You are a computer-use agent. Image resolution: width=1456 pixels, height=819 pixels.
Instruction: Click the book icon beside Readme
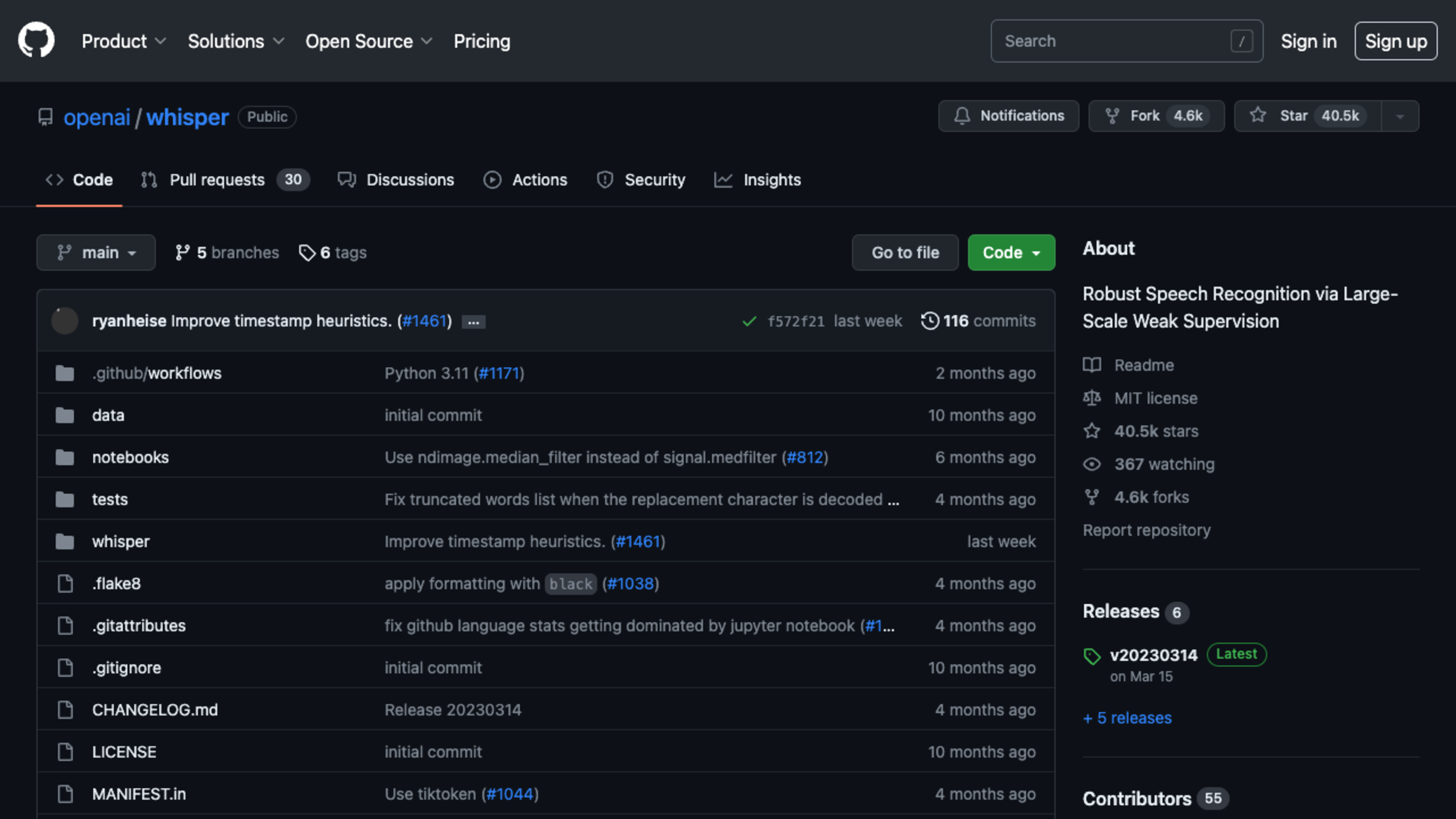tap(1092, 365)
